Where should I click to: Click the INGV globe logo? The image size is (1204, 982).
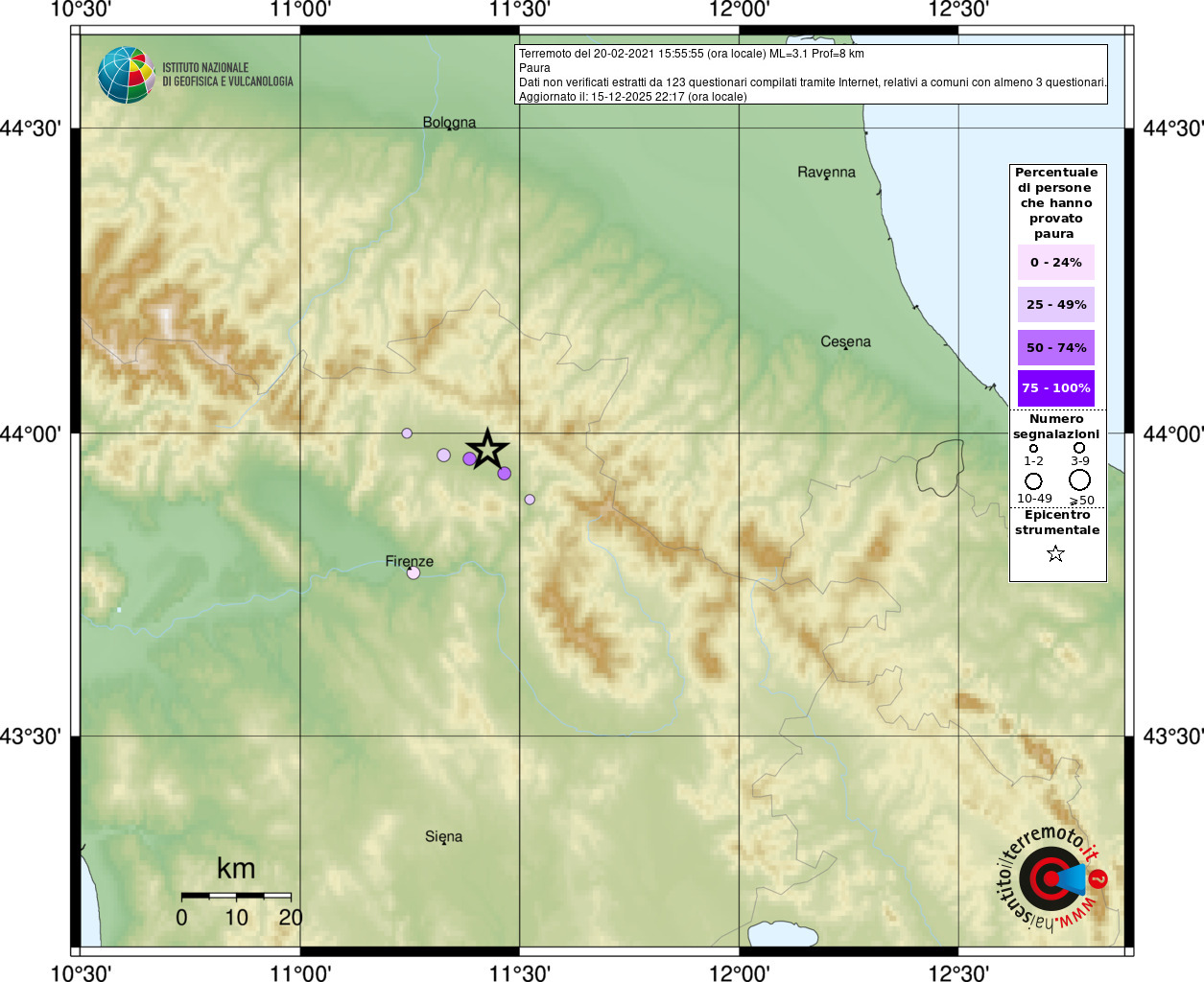pos(126,75)
